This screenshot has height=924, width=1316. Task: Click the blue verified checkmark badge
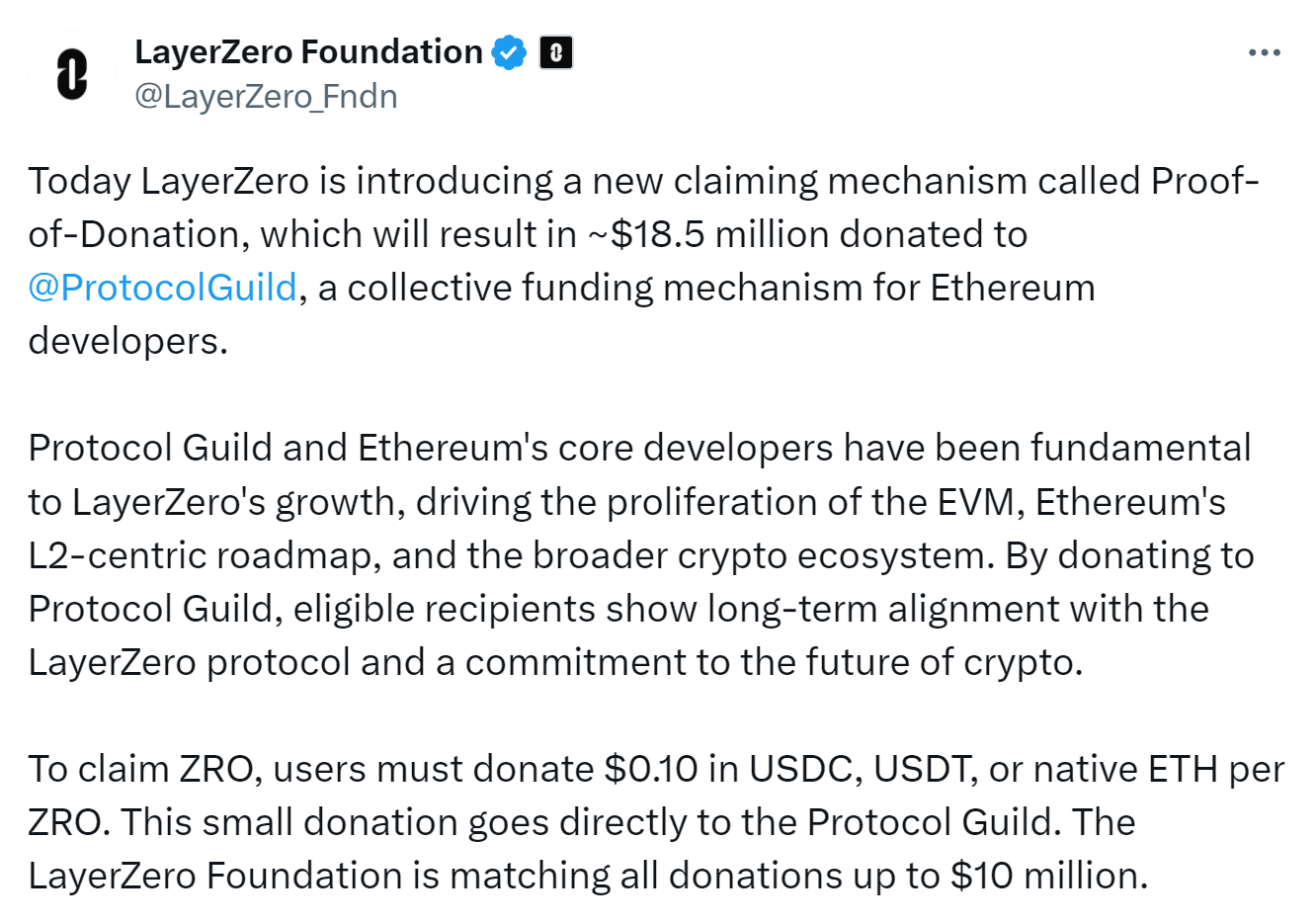click(510, 52)
